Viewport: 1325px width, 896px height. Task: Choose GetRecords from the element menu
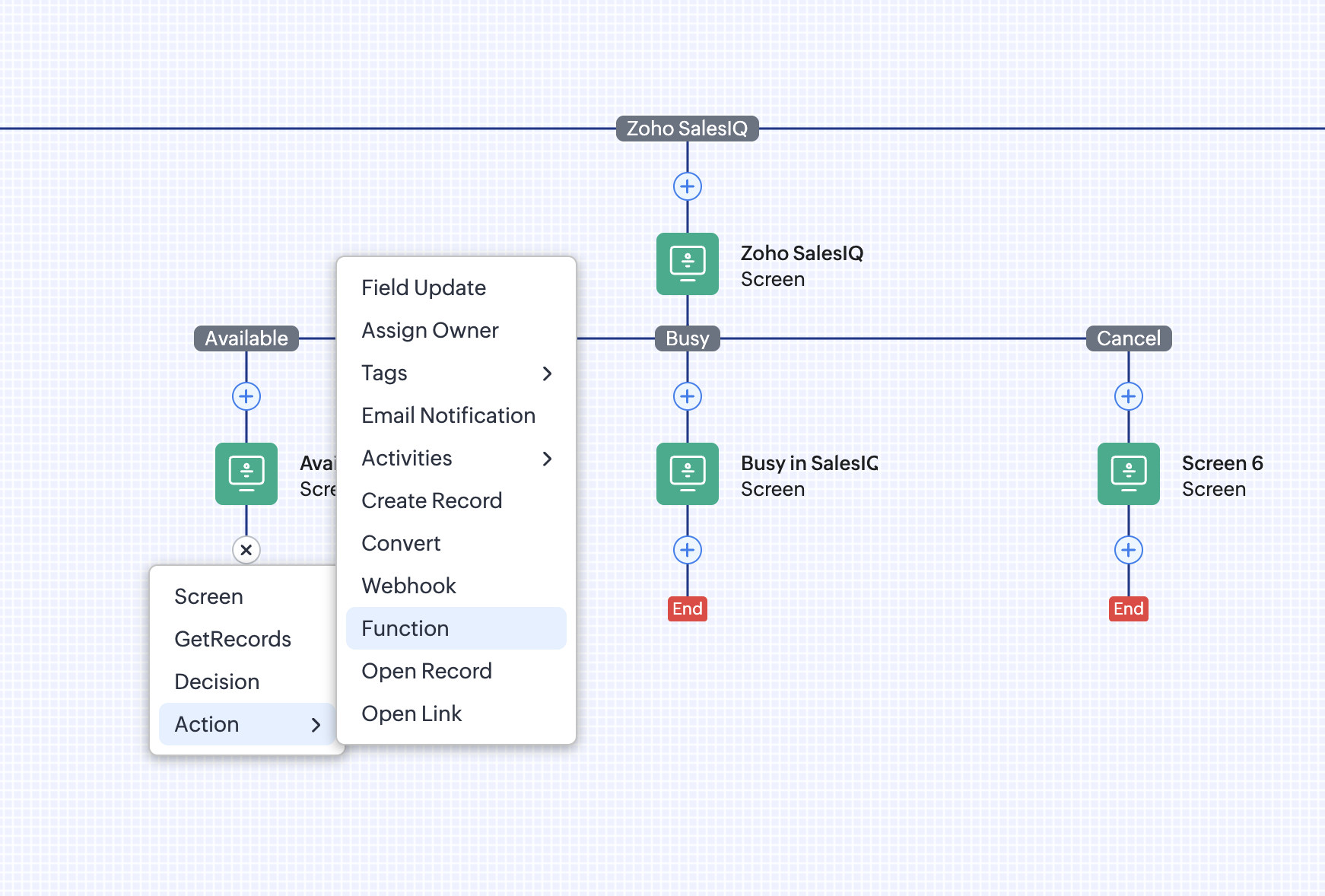click(247, 639)
